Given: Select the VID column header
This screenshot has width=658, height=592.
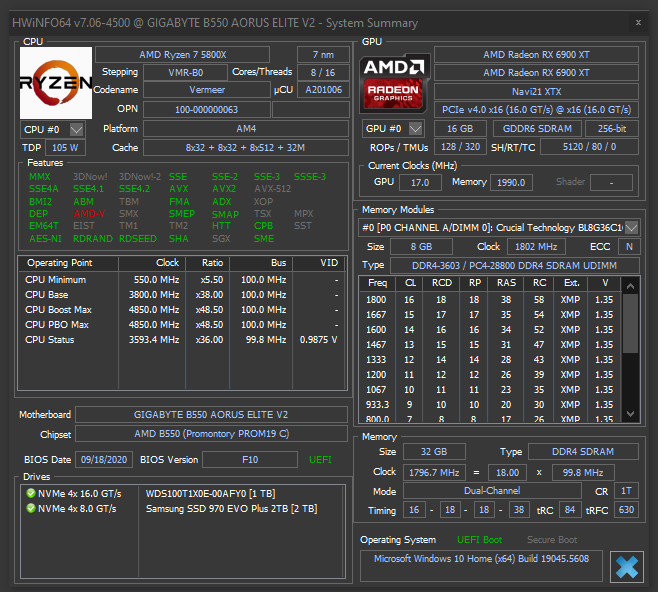Looking at the screenshot, I should tap(319, 263).
